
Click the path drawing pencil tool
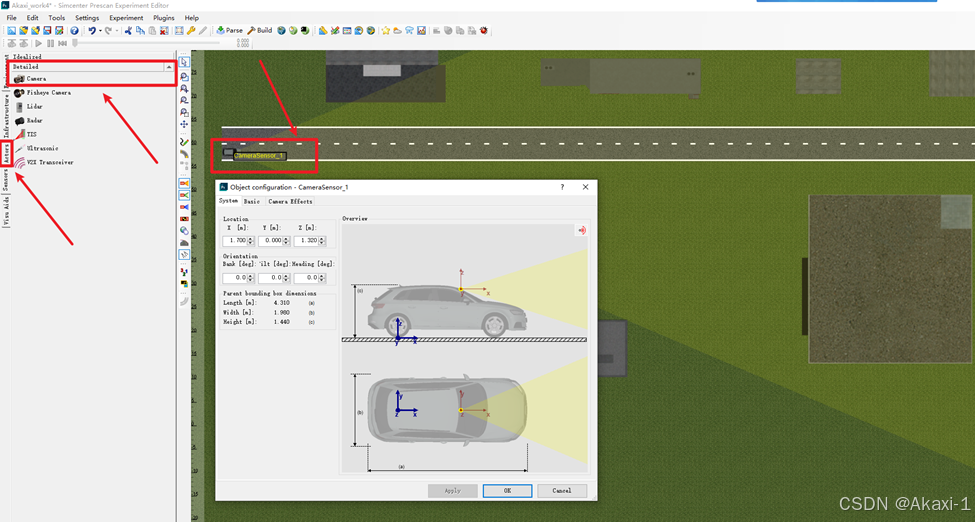[x=185, y=142]
